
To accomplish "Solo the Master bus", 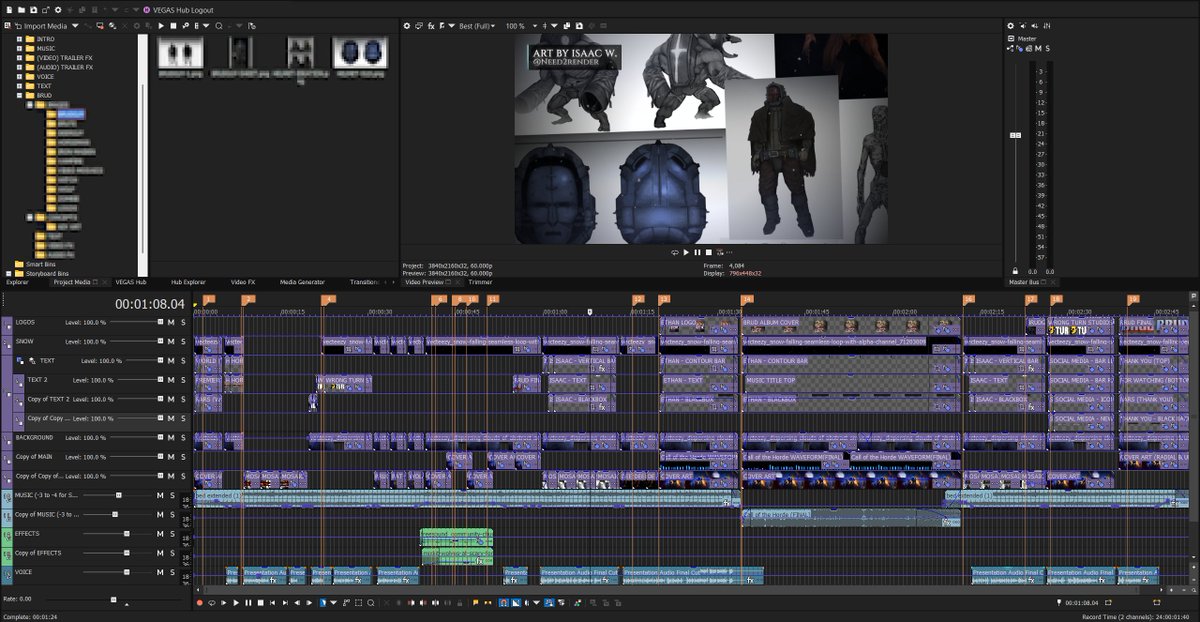I will point(1048,48).
